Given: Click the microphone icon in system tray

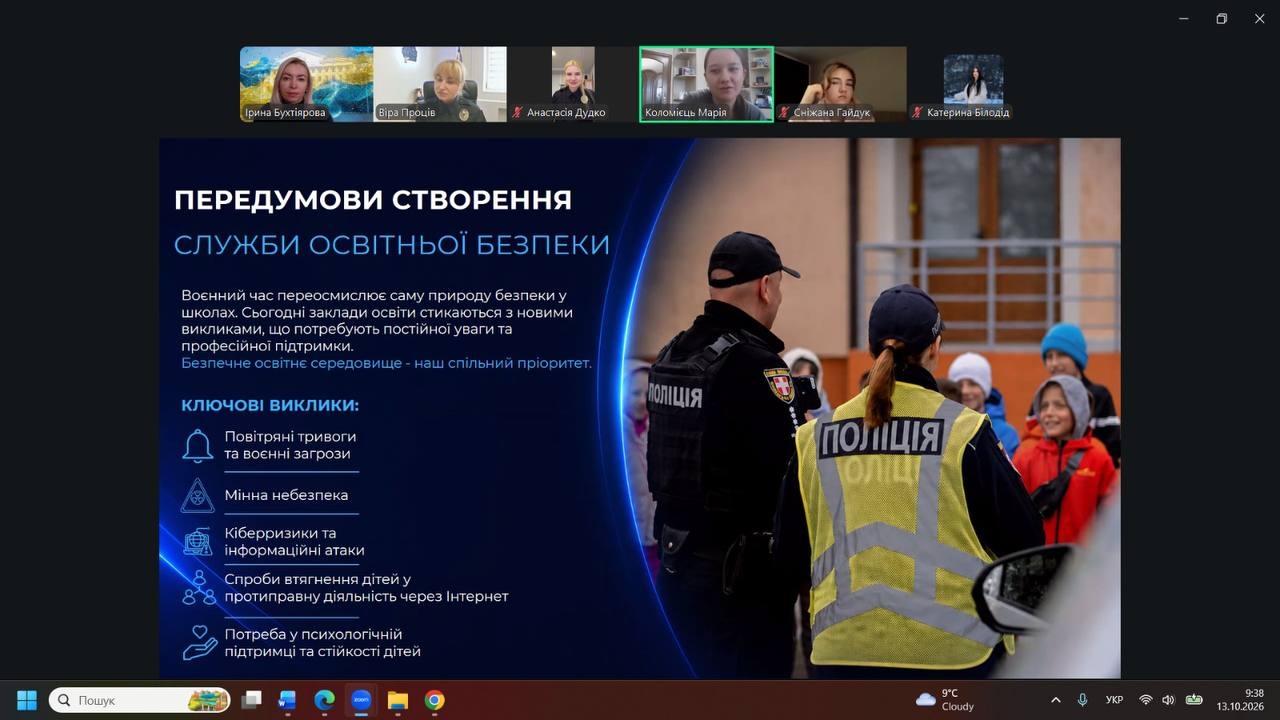Looking at the screenshot, I should (x=1083, y=700).
